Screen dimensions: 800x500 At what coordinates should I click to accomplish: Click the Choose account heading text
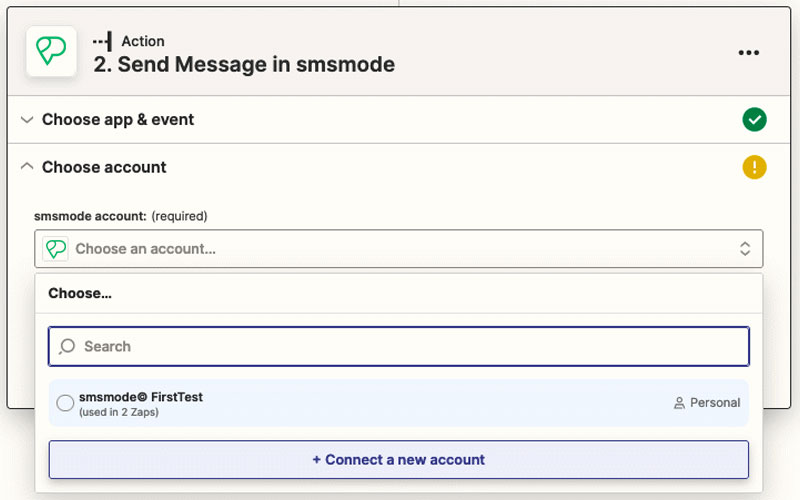tap(104, 167)
